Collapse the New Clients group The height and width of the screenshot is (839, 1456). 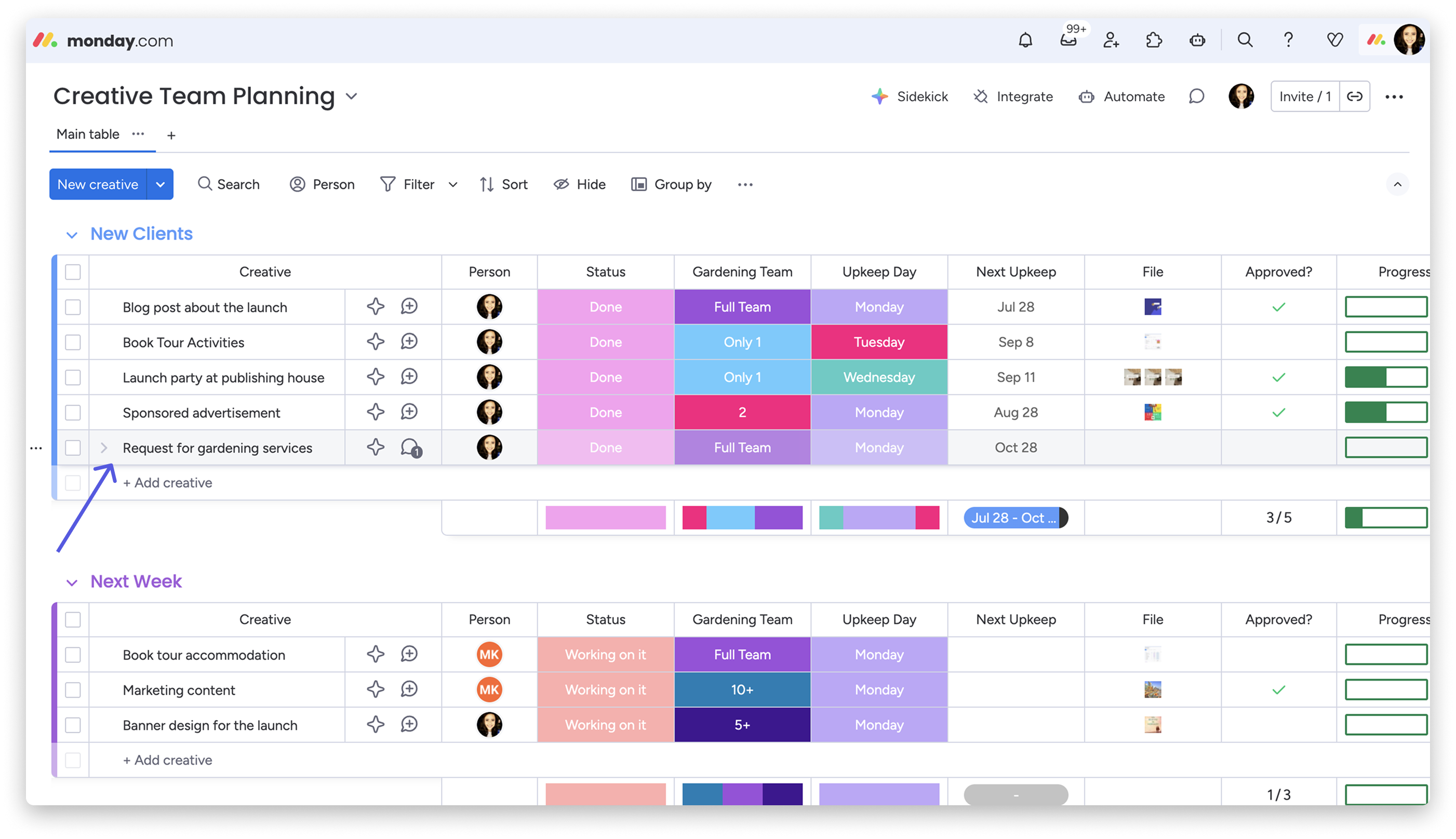pos(72,235)
